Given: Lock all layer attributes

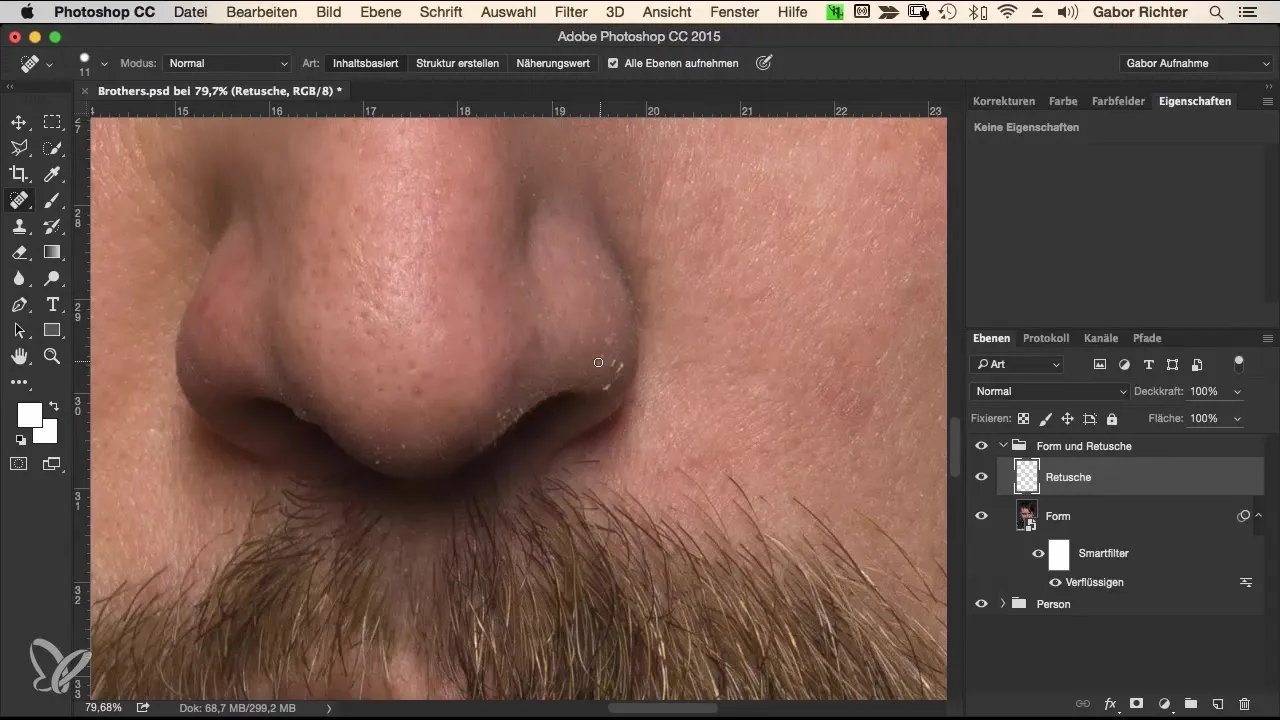Looking at the screenshot, I should [1112, 419].
